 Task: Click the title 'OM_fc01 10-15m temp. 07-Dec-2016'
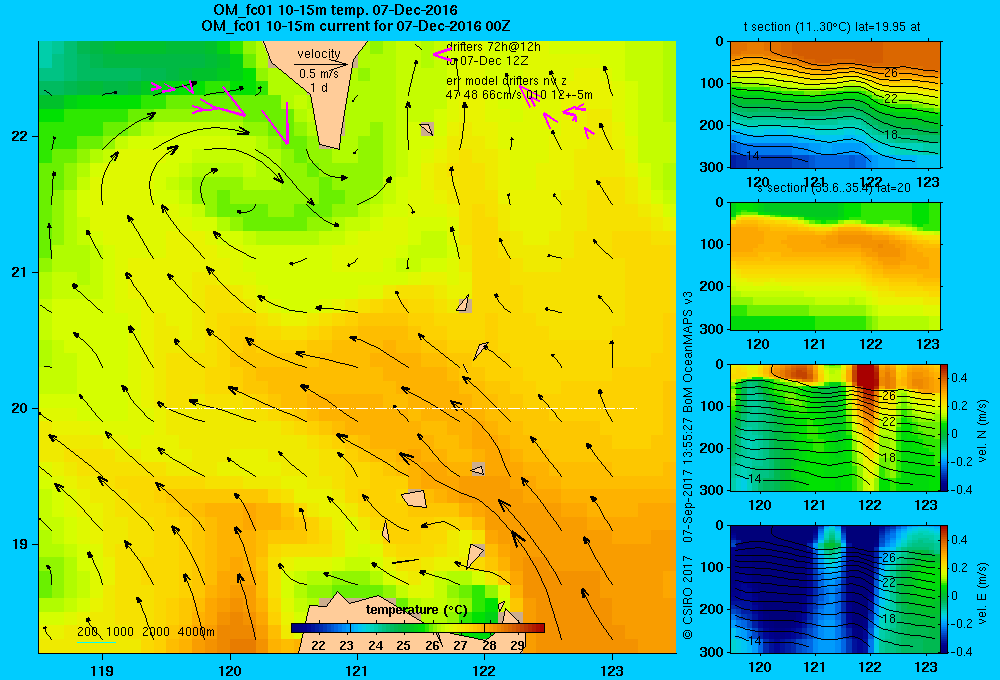tap(335, 10)
